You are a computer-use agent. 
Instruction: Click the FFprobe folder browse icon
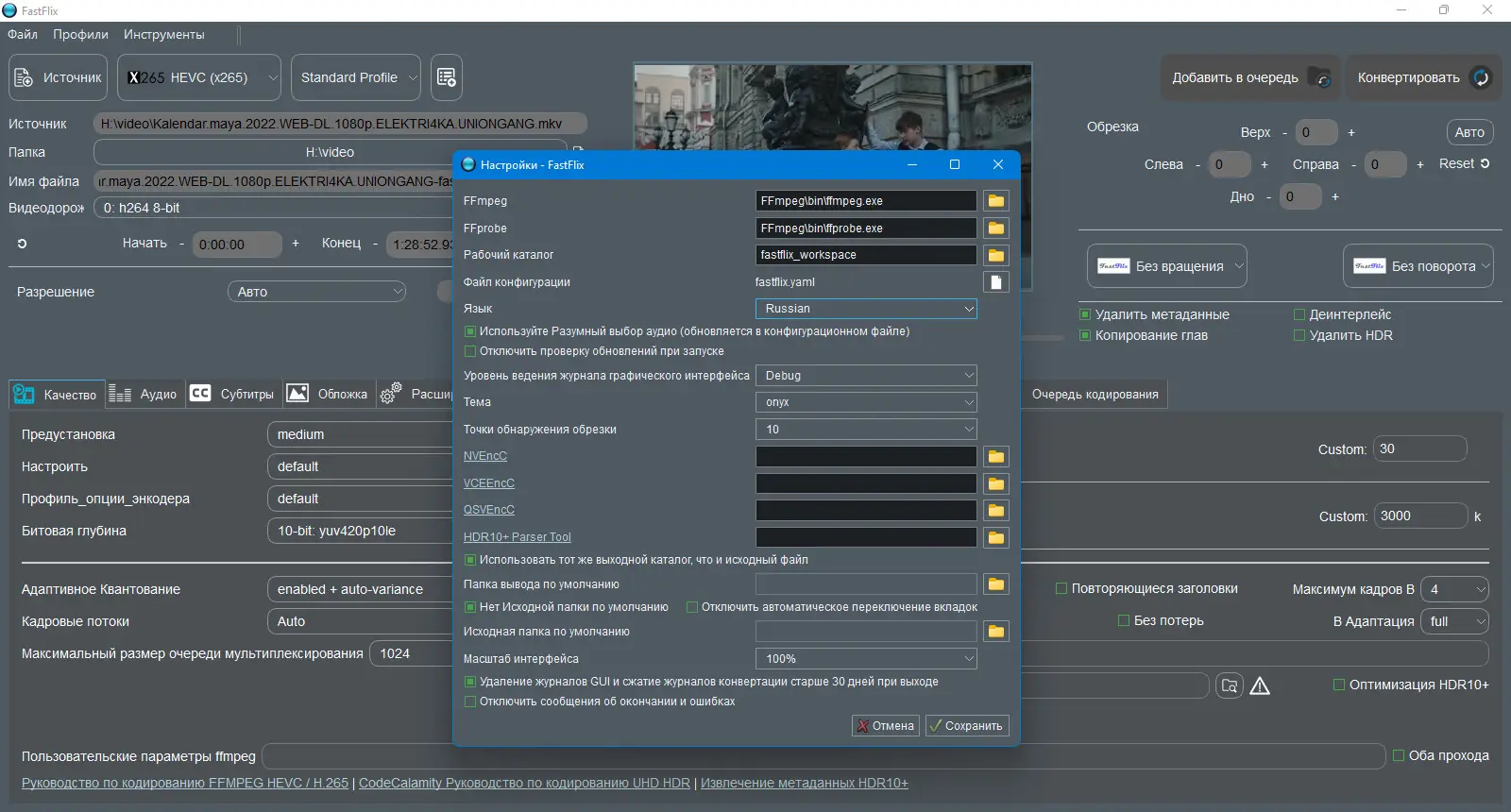(x=995, y=228)
